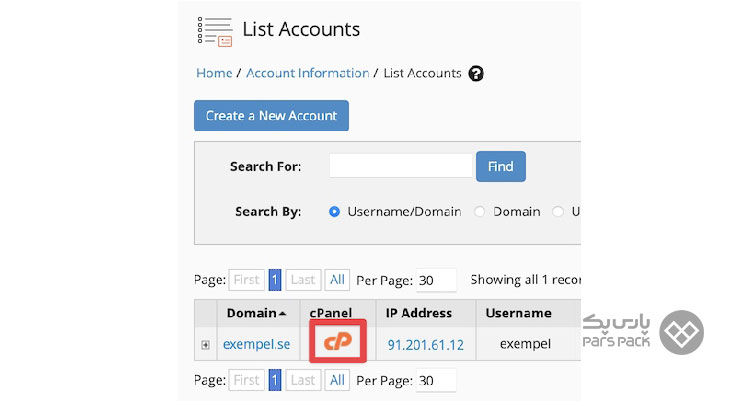The height and width of the screenshot is (401, 750).
Task: Click Create a New Account button
Action: (271, 115)
